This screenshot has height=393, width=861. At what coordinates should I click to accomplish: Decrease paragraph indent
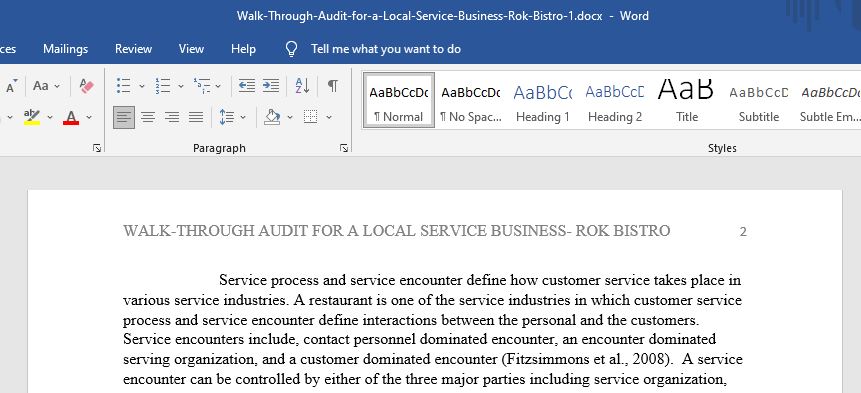pos(247,86)
